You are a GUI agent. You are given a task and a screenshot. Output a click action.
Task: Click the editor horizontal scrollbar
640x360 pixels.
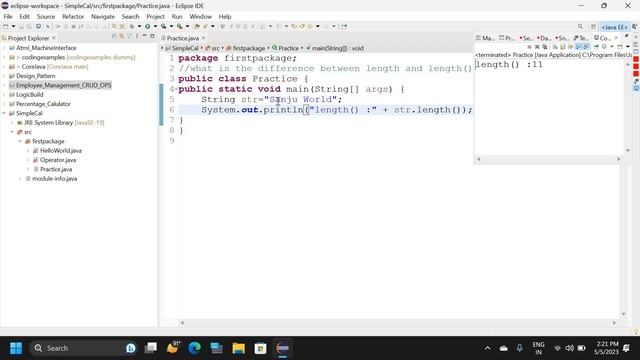(x=398, y=323)
